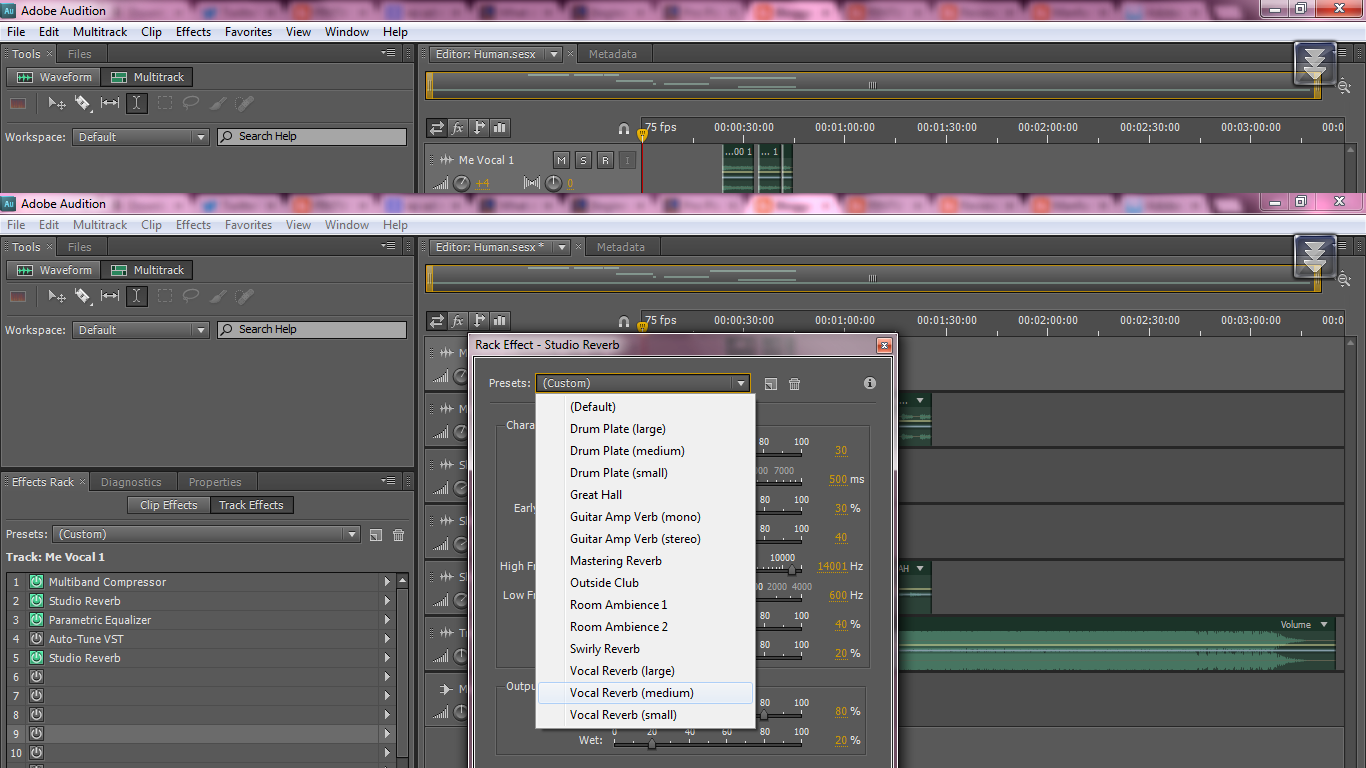Arm Me Vocal 1 for recording

(605, 160)
